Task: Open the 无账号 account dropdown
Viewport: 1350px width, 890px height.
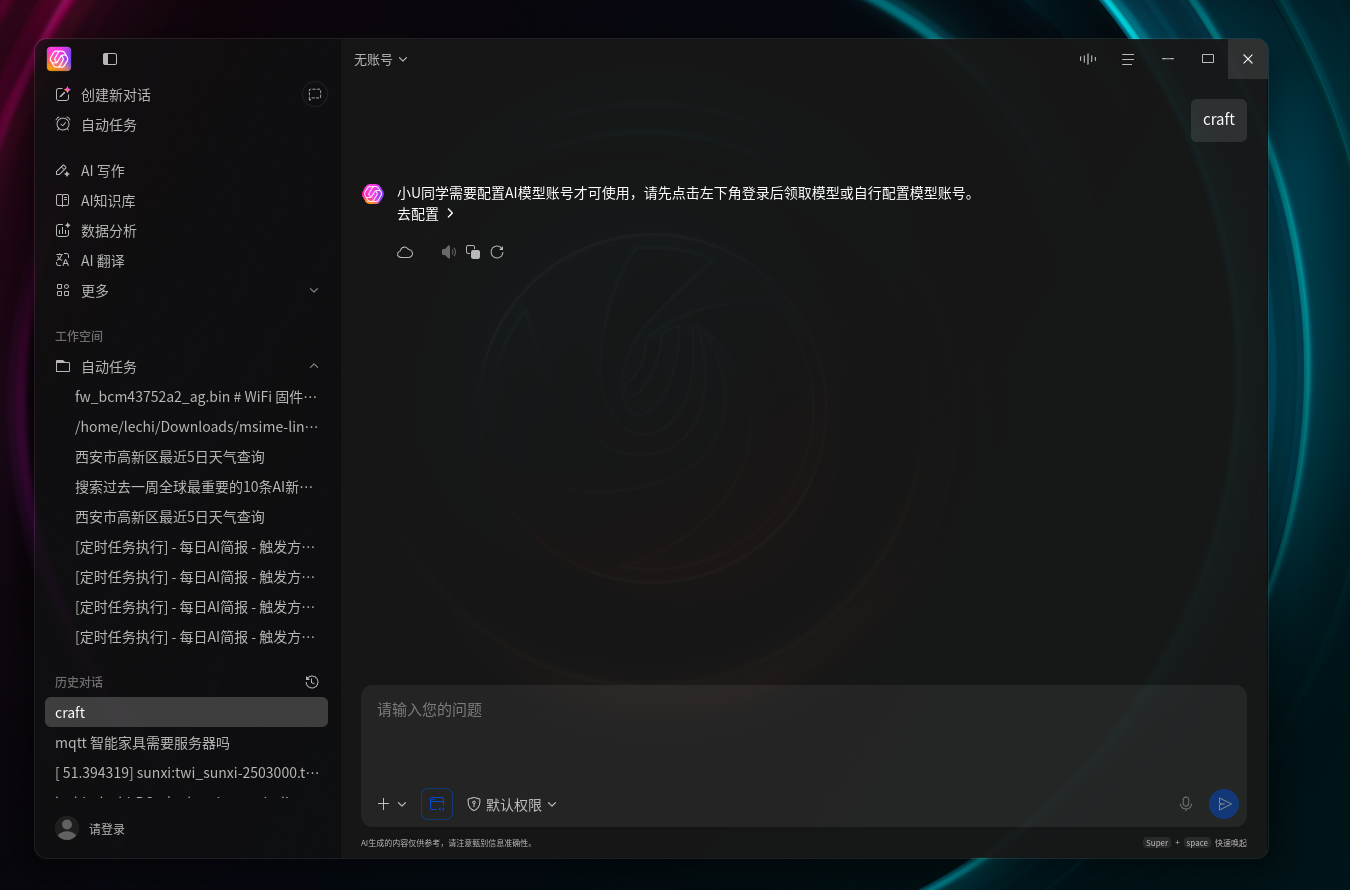Action: [x=381, y=59]
